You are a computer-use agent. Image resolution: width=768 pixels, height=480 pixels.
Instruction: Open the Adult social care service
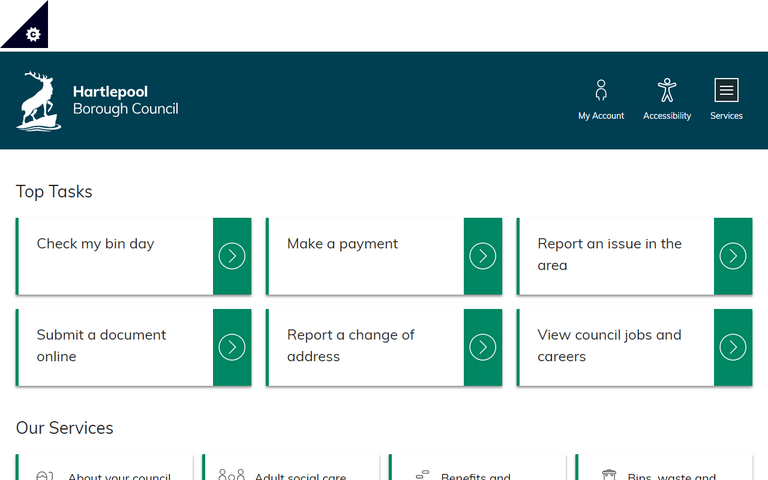point(300,476)
